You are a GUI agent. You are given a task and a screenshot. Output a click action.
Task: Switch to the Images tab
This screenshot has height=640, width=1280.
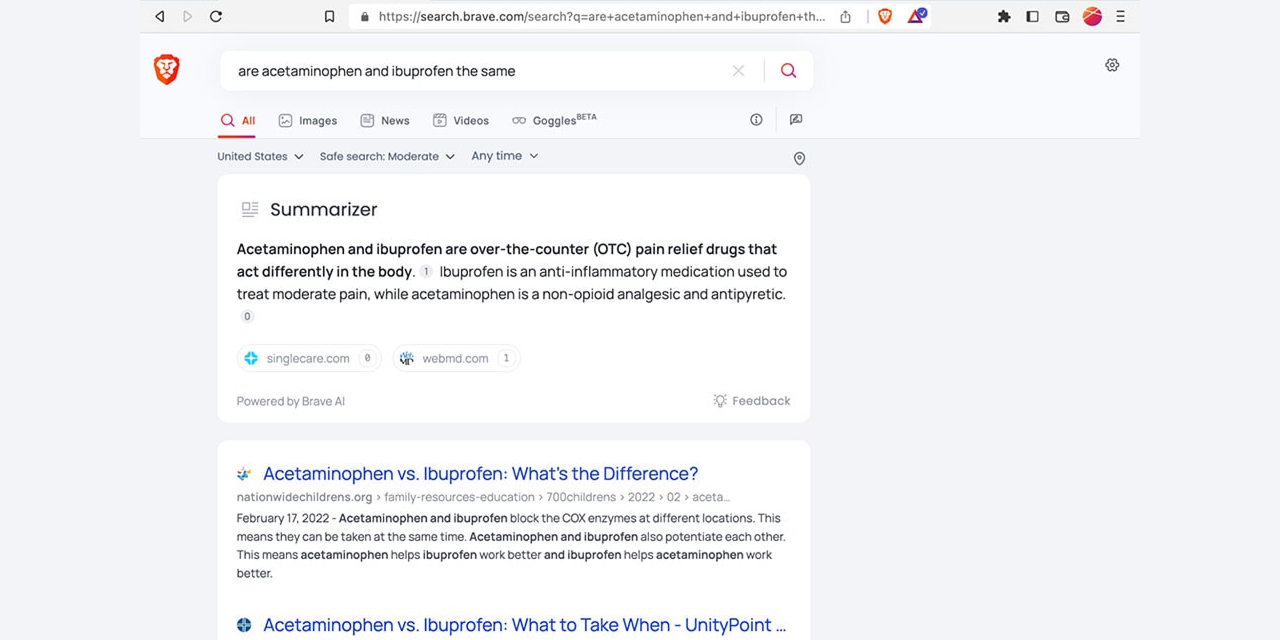(x=308, y=120)
